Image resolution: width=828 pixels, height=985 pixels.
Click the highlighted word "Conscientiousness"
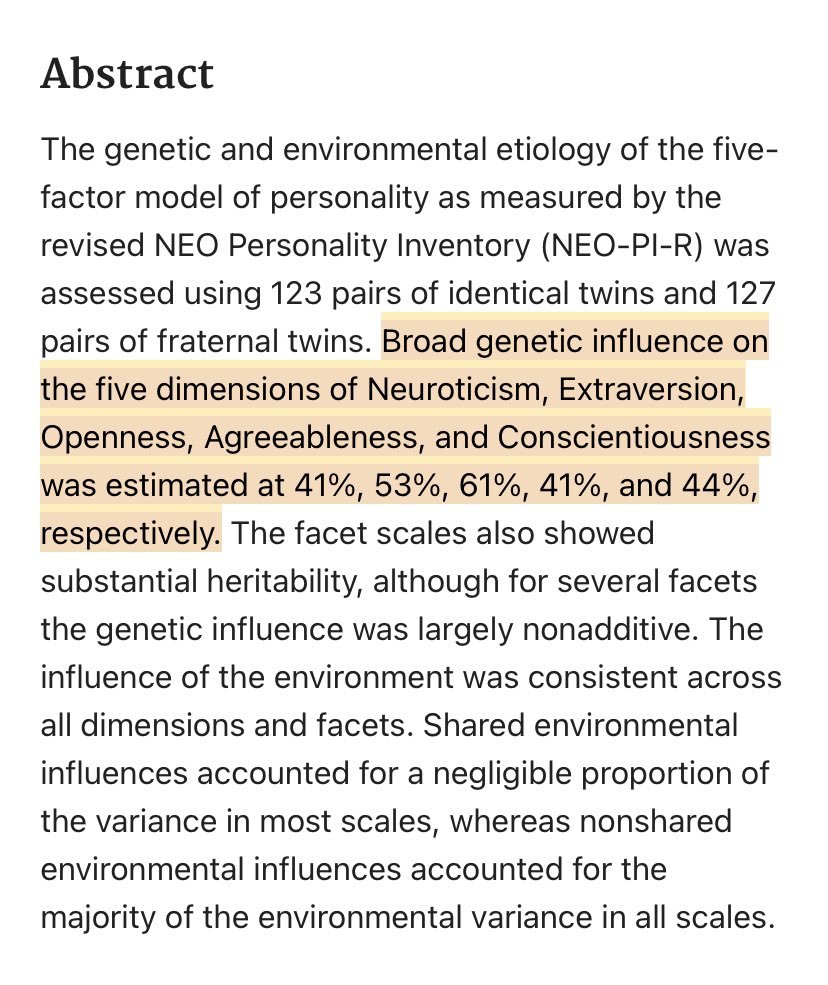pyautogui.click(x=634, y=438)
